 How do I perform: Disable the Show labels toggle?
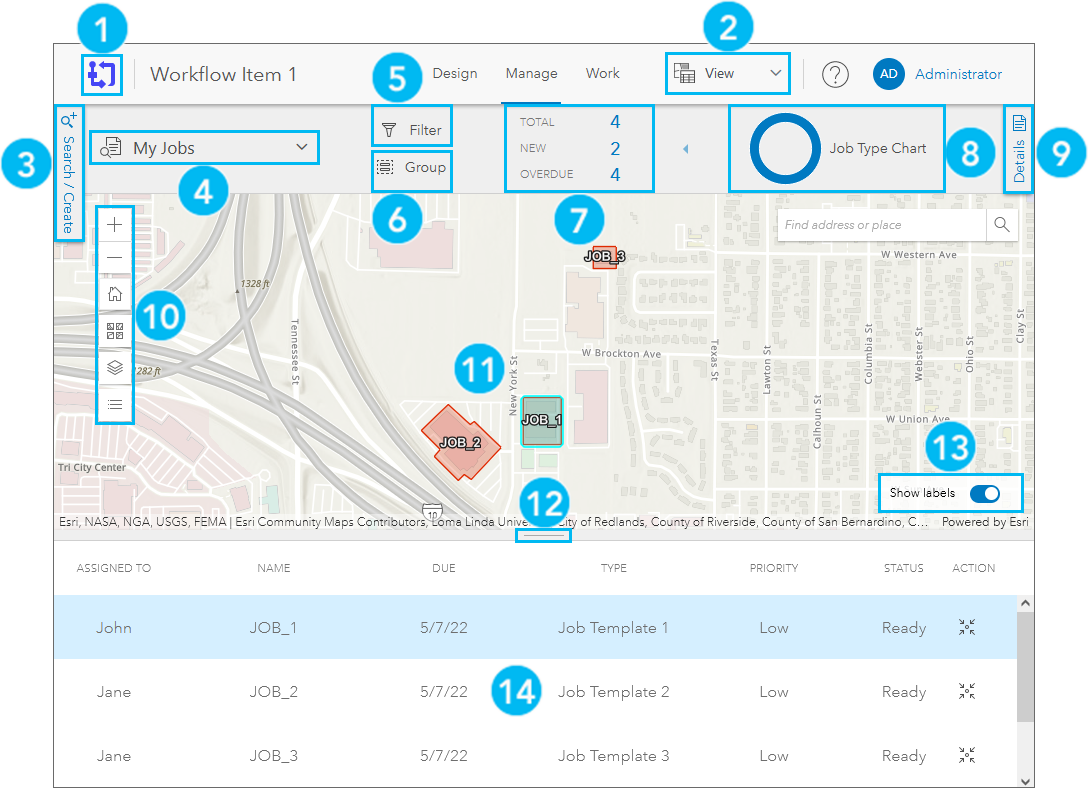point(984,493)
